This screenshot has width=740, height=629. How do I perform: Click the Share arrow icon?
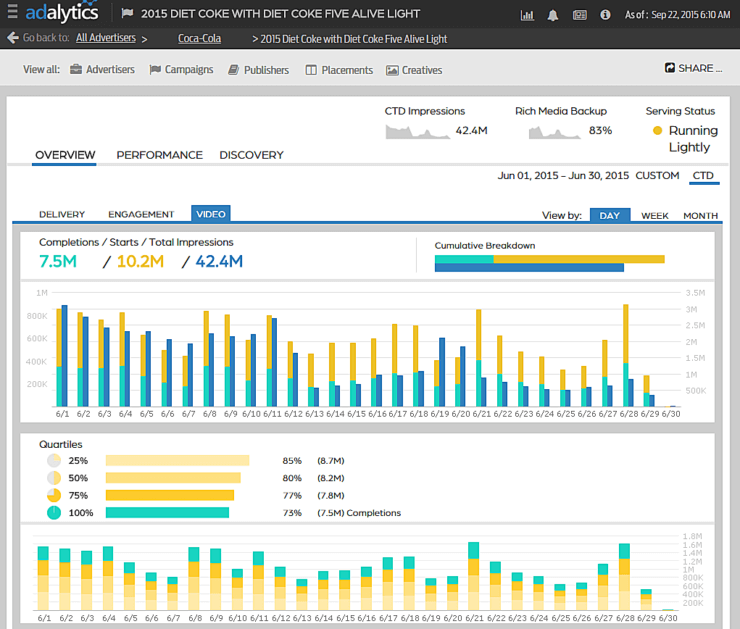(670, 68)
